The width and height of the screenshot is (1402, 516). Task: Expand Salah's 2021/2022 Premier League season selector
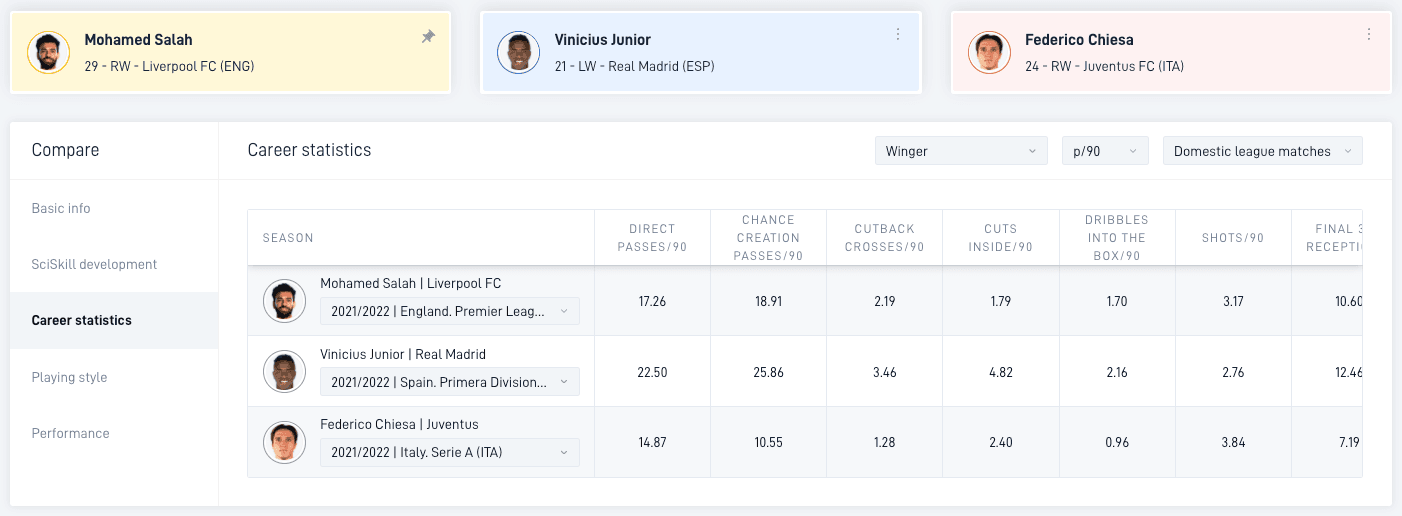tap(449, 311)
